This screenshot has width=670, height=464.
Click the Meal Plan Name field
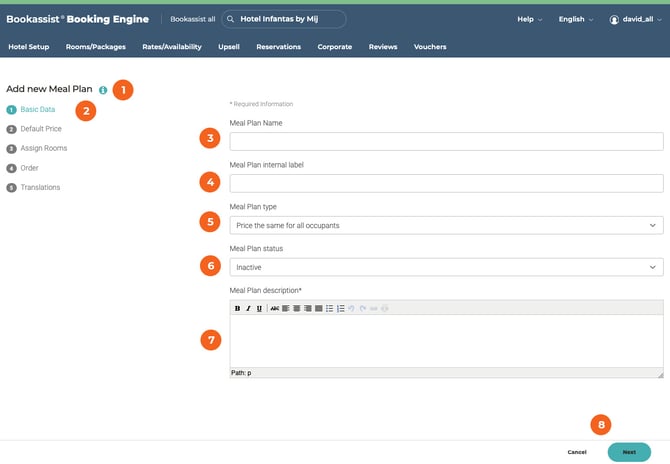click(x=446, y=142)
